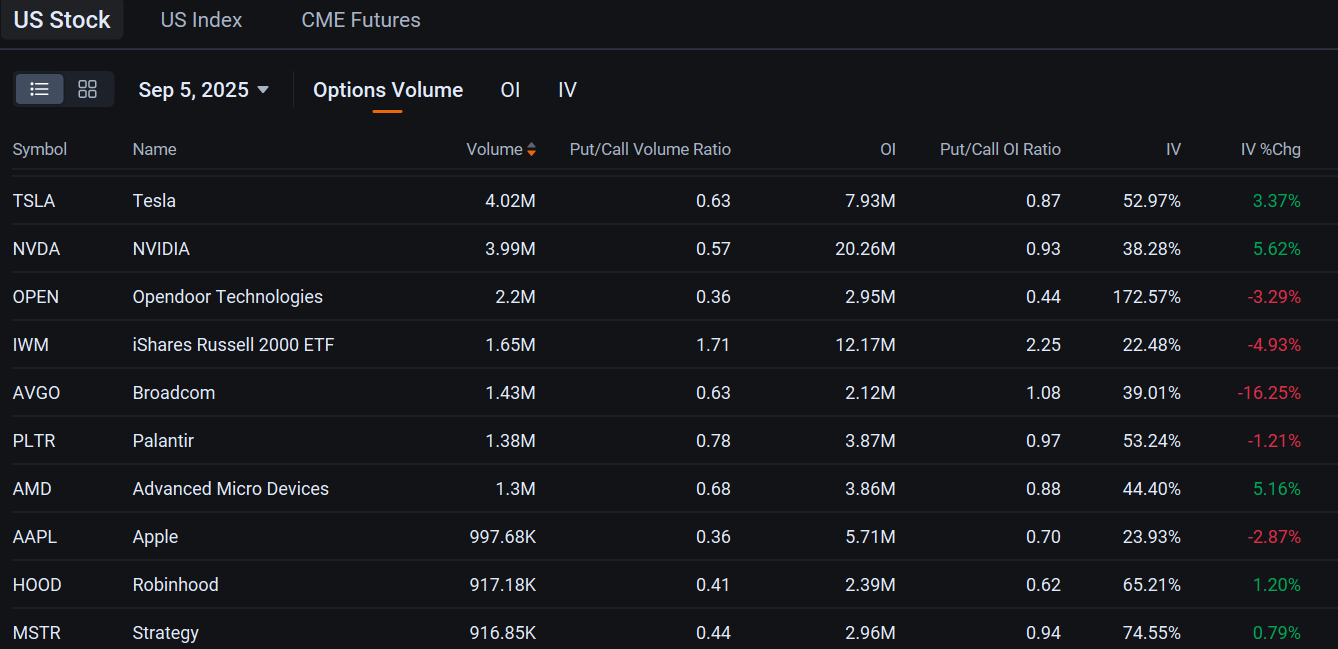Viewport: 1338px width, 649px height.
Task: Switch to grid view layout
Action: (x=87, y=89)
